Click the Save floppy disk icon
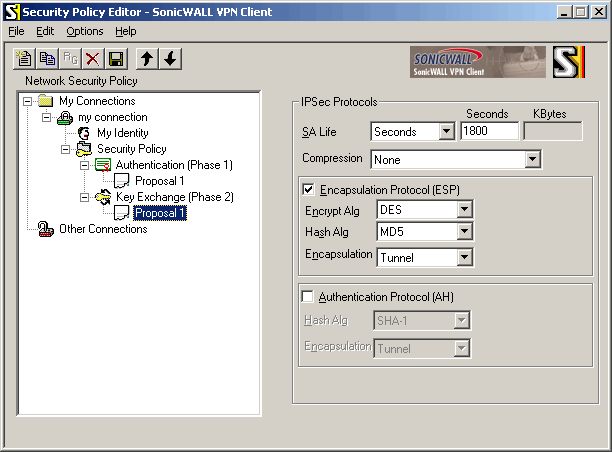Viewport: 612px width, 452px height. 116,59
